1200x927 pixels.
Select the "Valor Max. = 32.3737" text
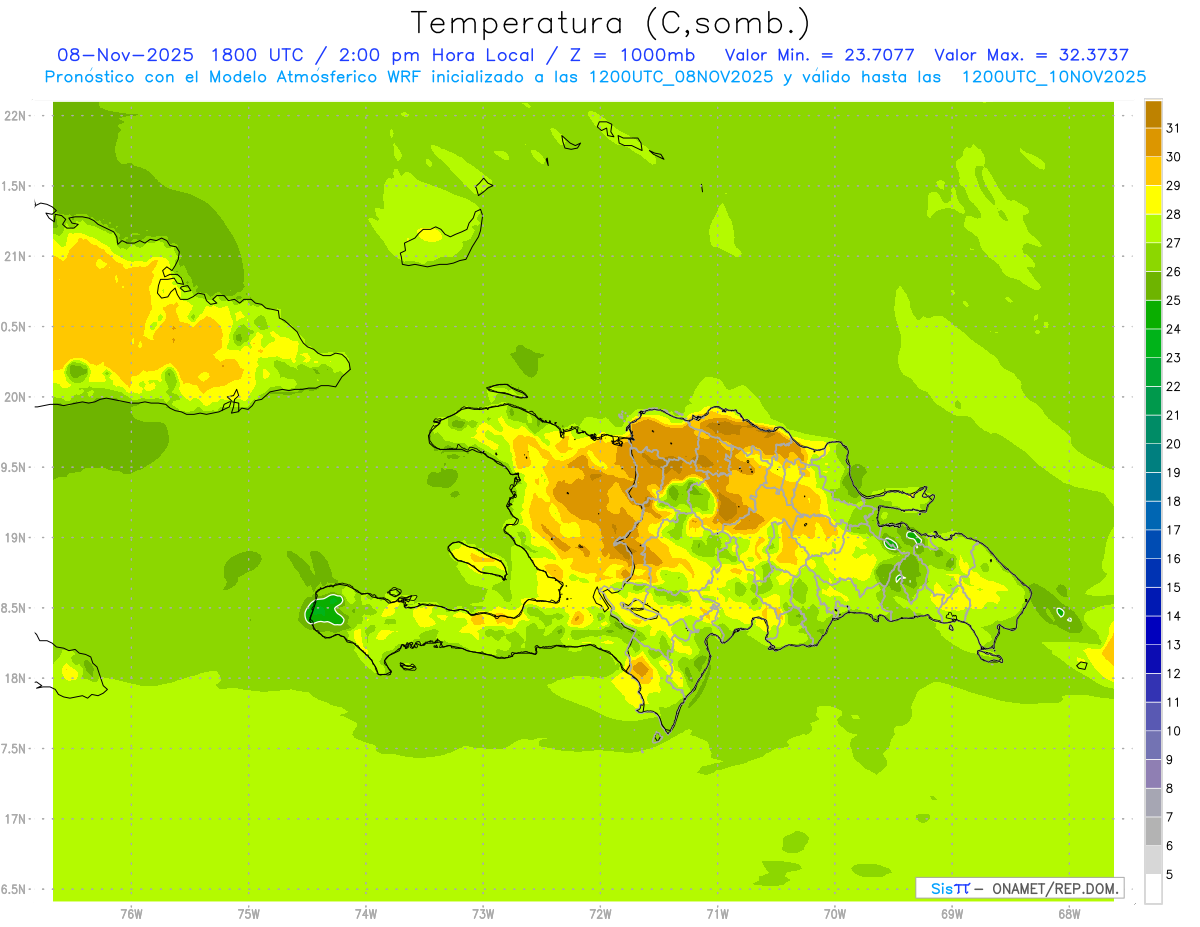pyautogui.click(x=1031, y=55)
